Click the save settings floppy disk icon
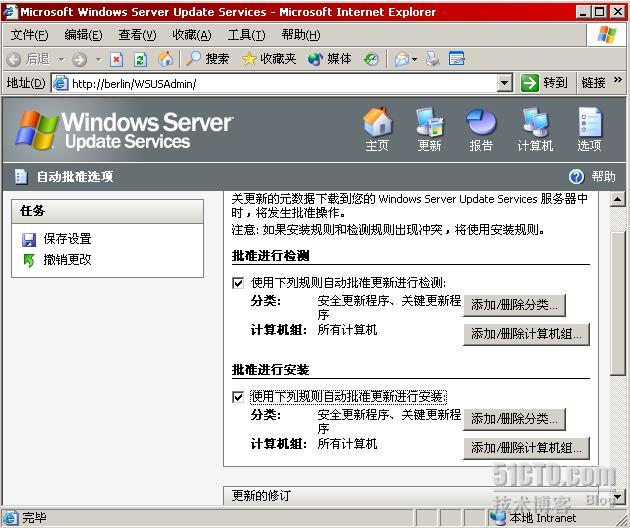Screen dimensions: 630x528 tap(29, 239)
